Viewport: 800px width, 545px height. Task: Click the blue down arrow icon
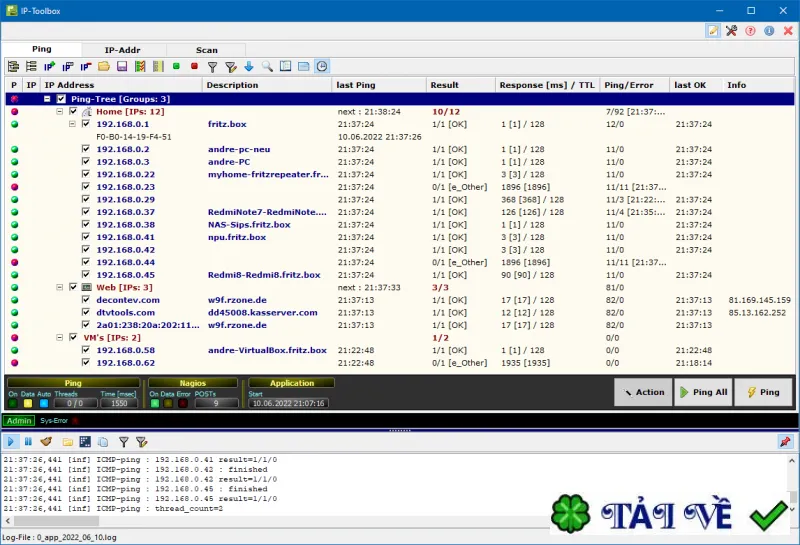click(249, 66)
